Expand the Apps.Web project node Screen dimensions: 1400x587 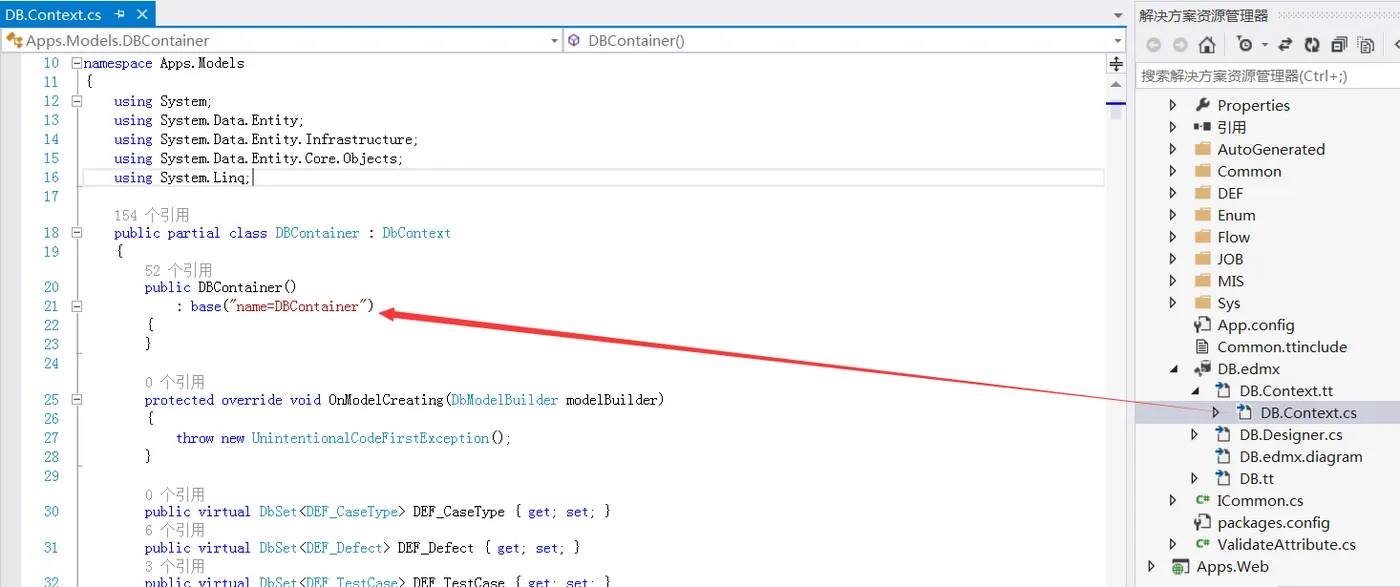tap(1152, 567)
